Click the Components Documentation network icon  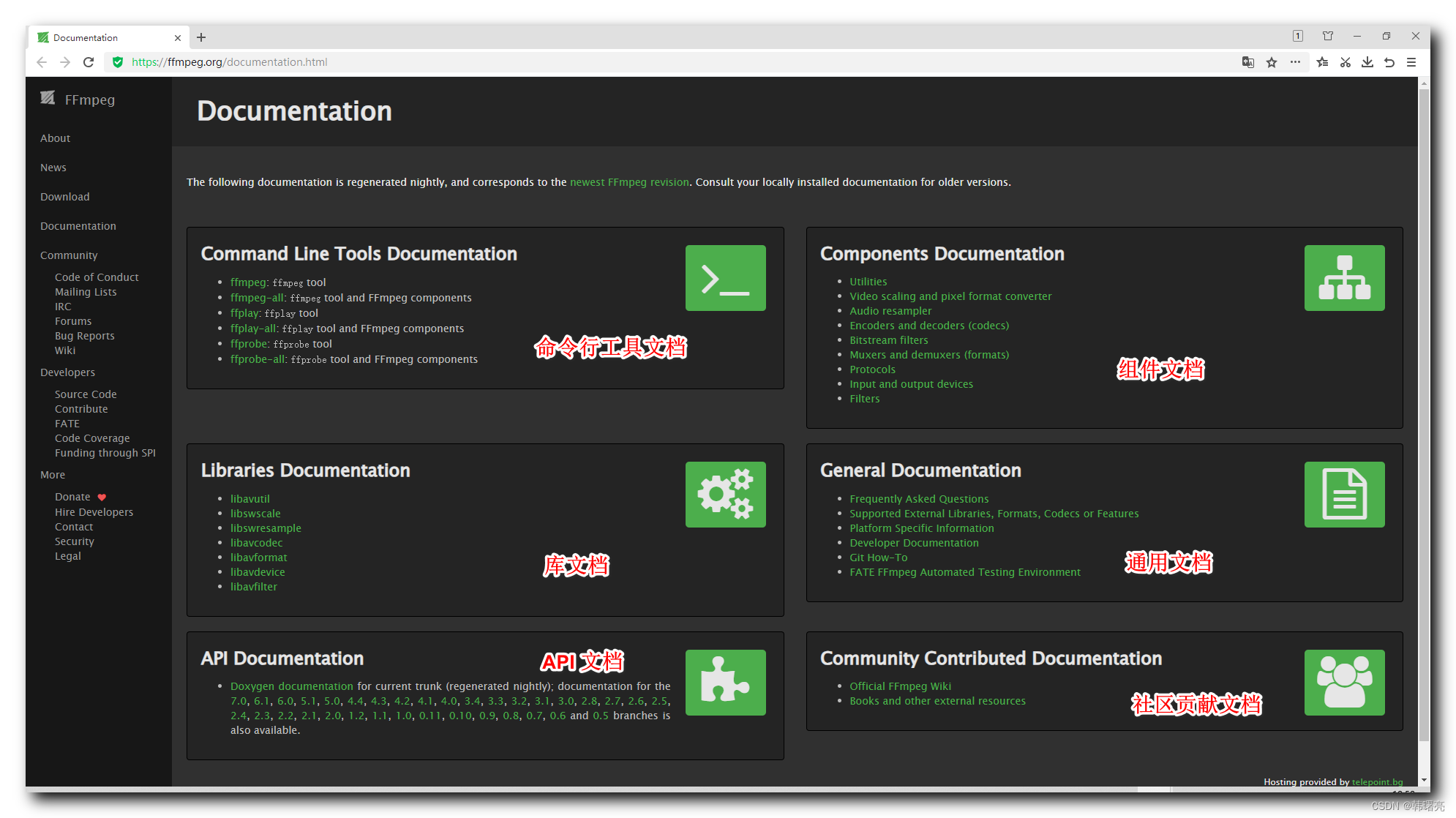[1346, 278]
